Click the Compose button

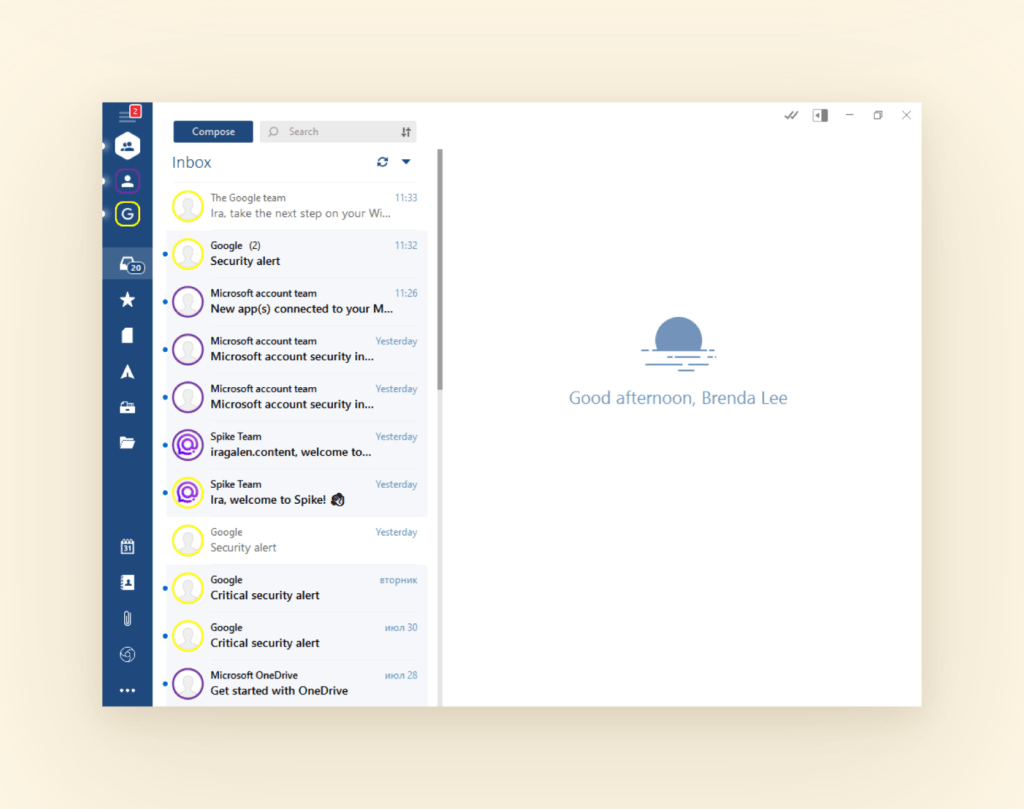point(212,131)
